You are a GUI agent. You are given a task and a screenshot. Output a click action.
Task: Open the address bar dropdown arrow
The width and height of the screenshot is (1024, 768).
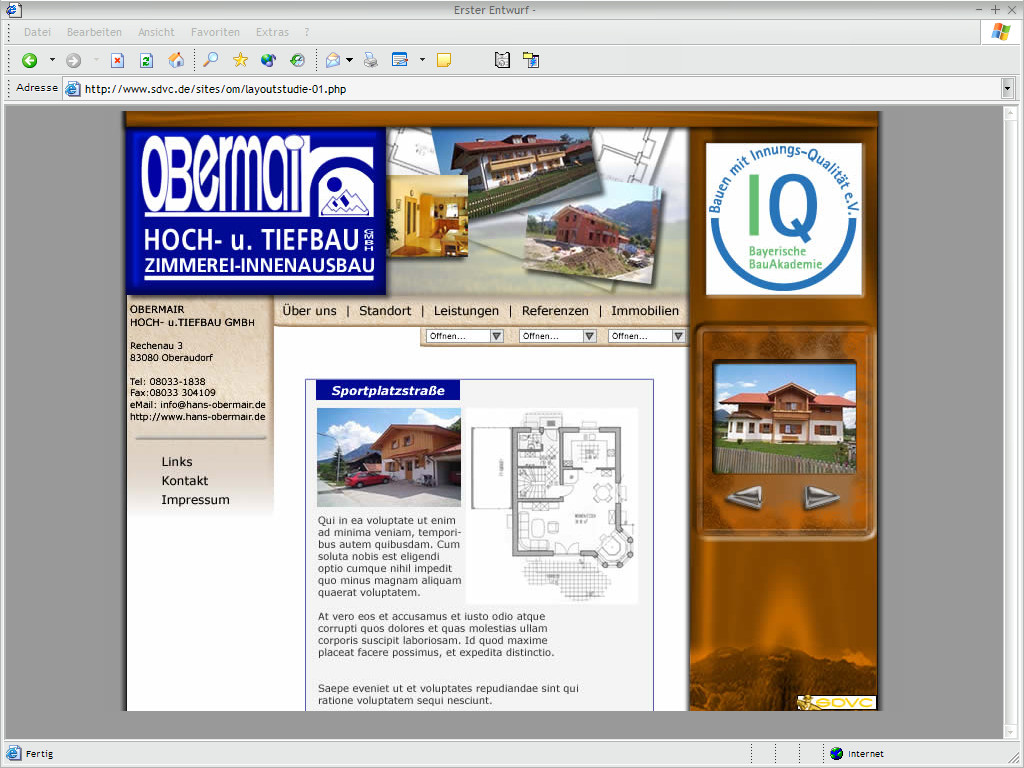1007,88
